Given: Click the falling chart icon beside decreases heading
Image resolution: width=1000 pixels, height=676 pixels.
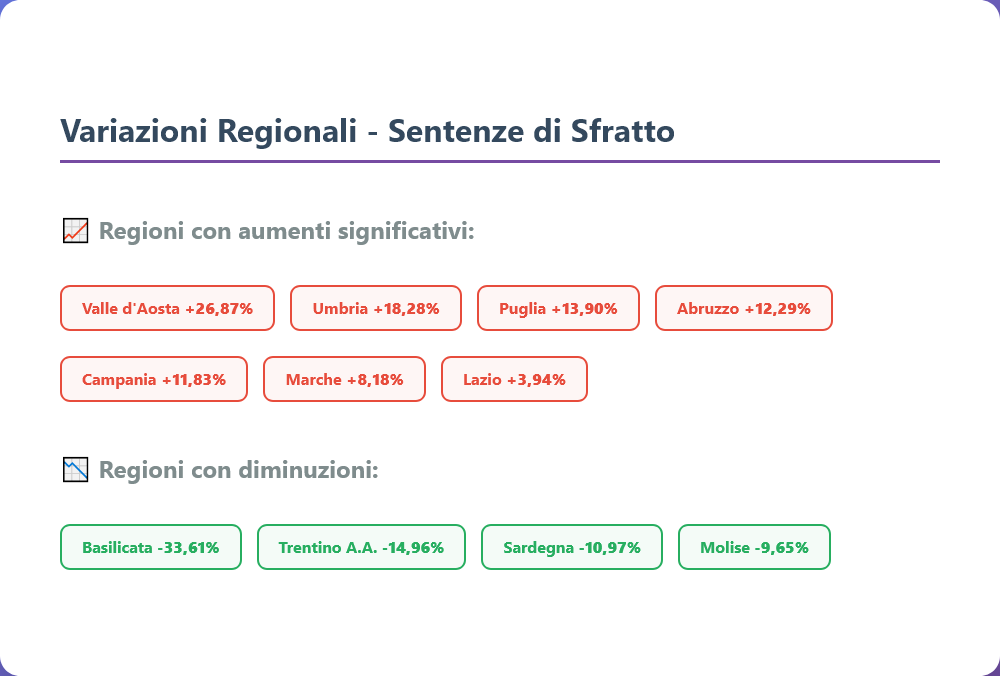Looking at the screenshot, I should (x=75, y=469).
